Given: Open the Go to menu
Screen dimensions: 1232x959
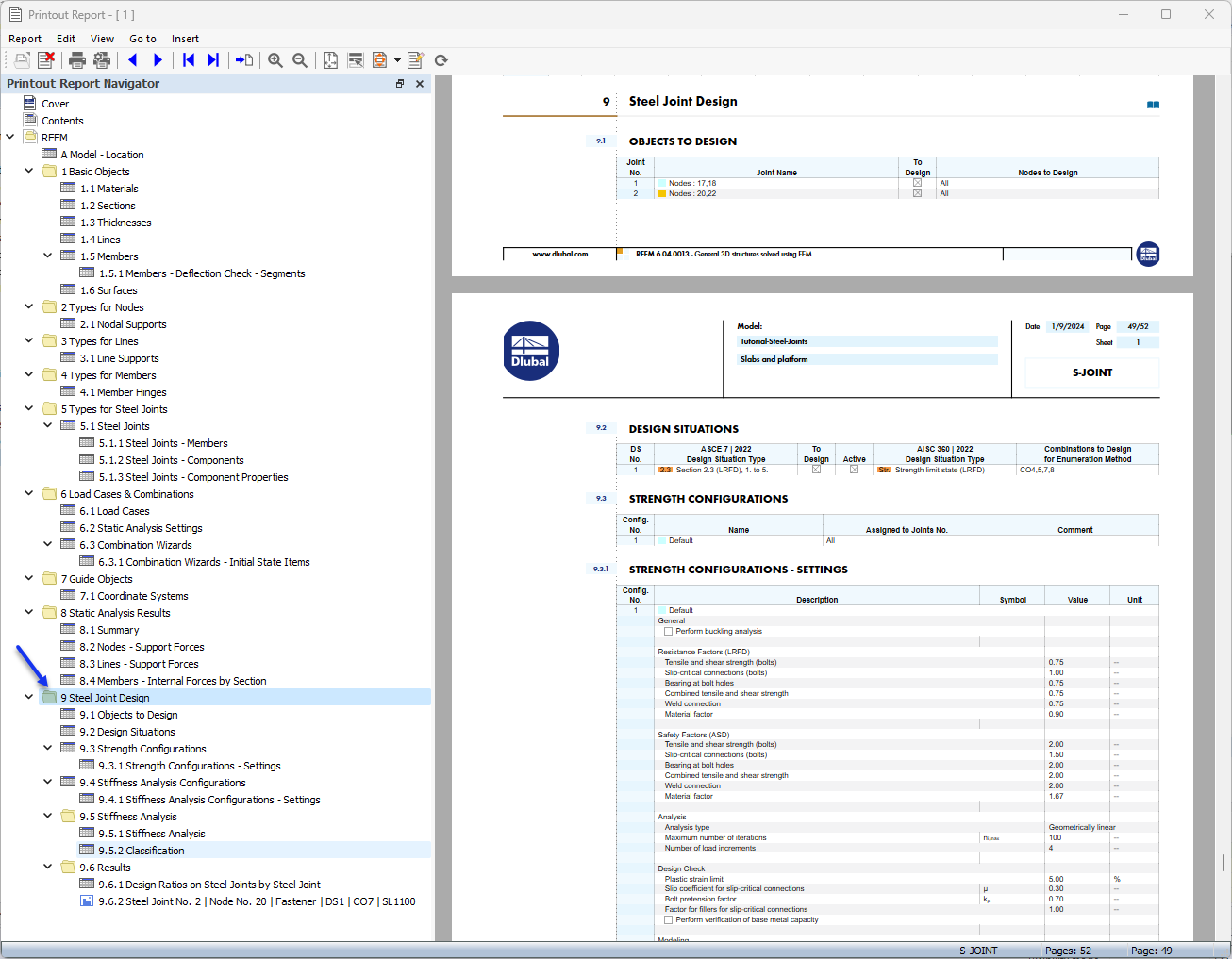Looking at the screenshot, I should [143, 39].
